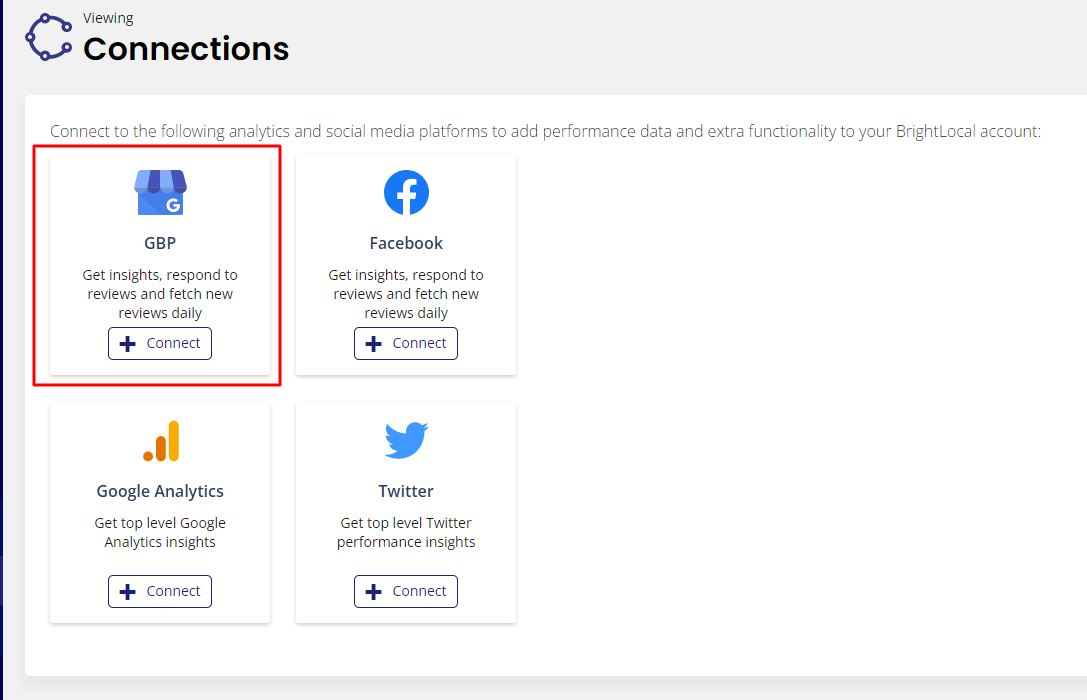Click the Google Analytics bar chart icon
Viewport: 1087px width, 700px height.
pyautogui.click(x=161, y=441)
